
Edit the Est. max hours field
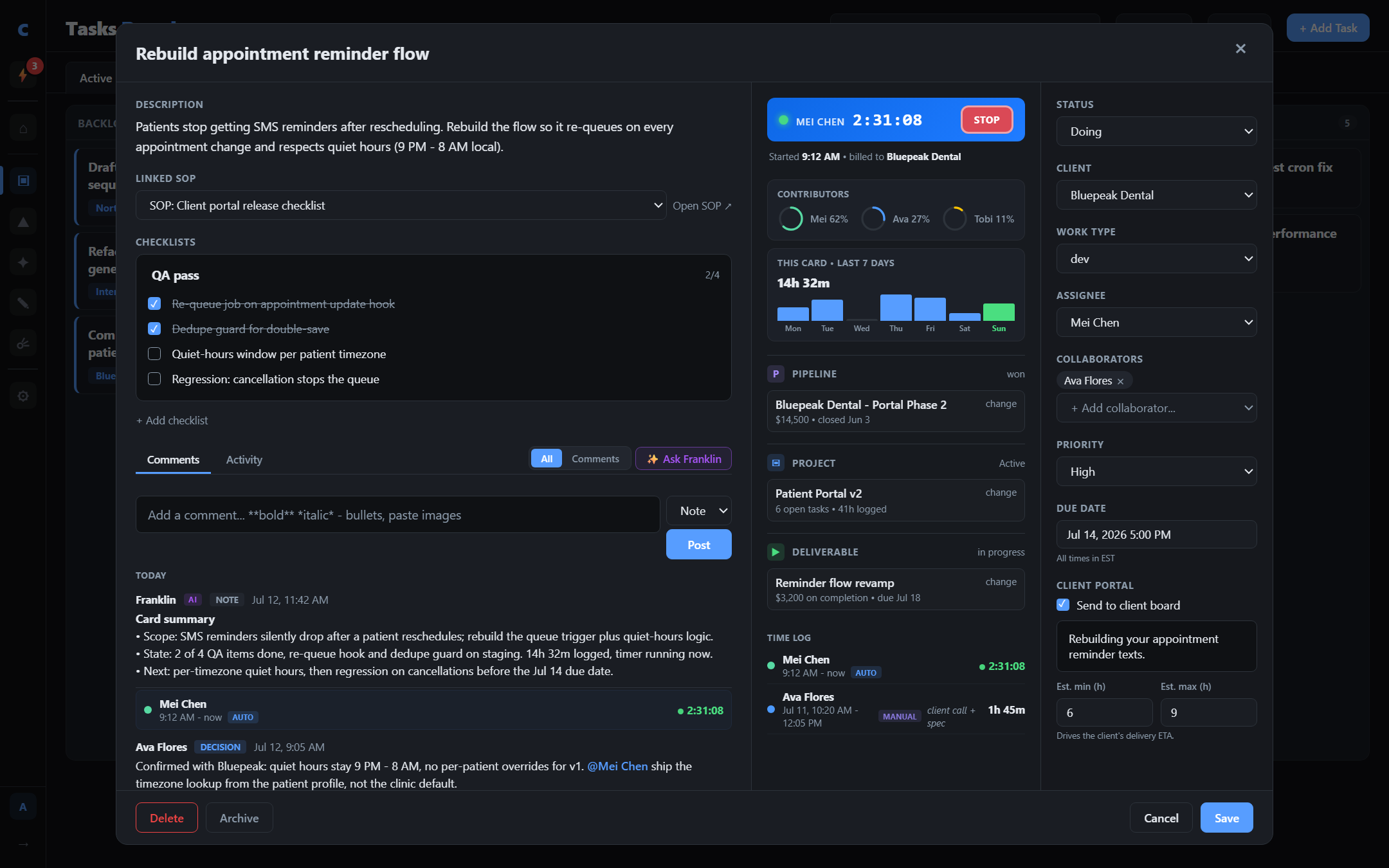coord(1208,712)
